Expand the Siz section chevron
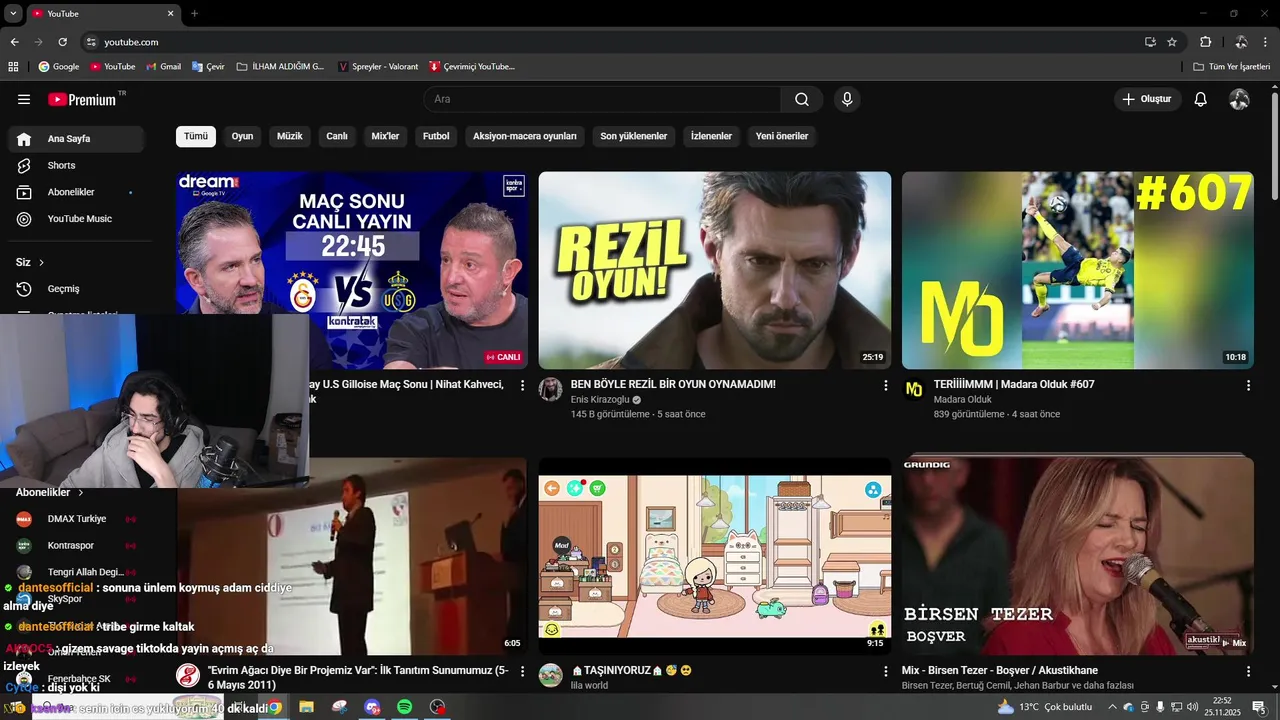1280x720 pixels. [x=41, y=262]
